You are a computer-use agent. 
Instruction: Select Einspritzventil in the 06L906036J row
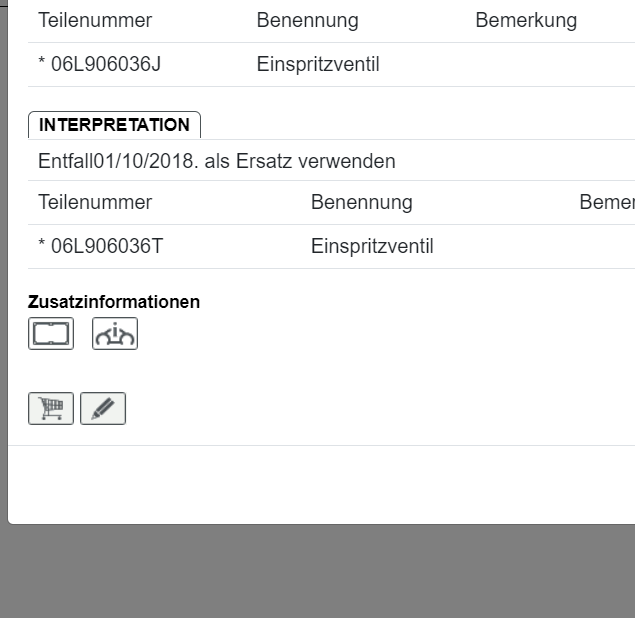point(318,65)
